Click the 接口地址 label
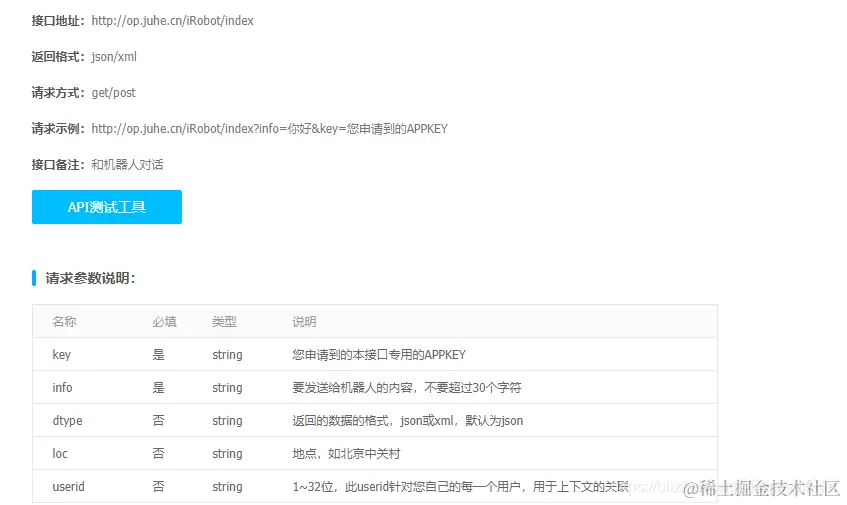Image resolution: width=847 pixels, height=505 pixels. (58, 21)
